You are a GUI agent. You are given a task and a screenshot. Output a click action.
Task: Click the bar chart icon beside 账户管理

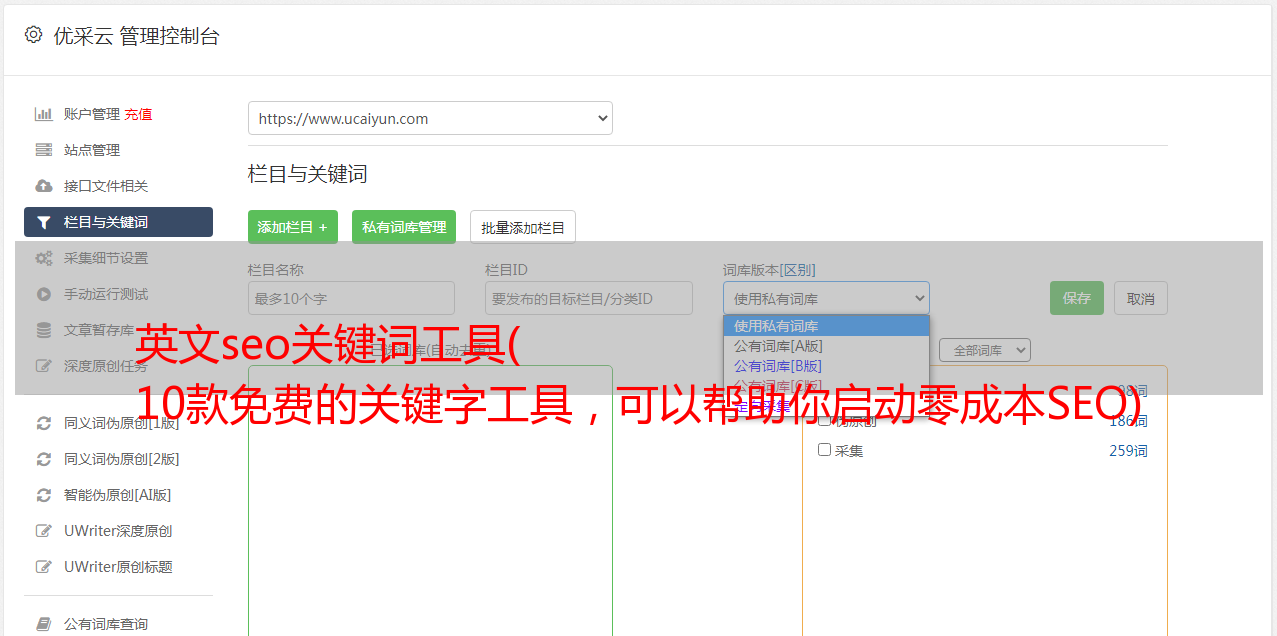[43, 114]
